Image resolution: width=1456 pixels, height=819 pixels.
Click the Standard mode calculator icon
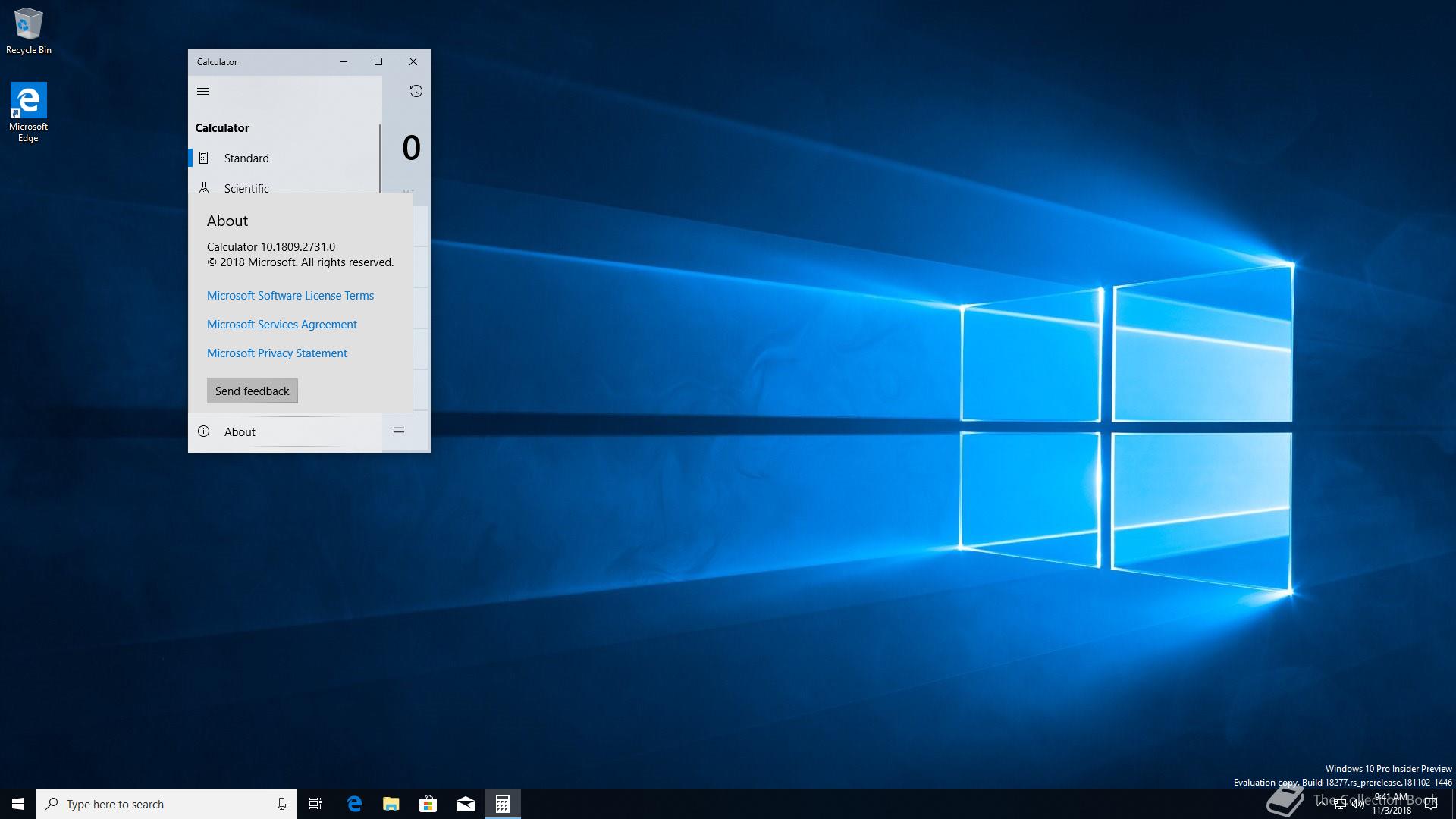click(x=204, y=158)
